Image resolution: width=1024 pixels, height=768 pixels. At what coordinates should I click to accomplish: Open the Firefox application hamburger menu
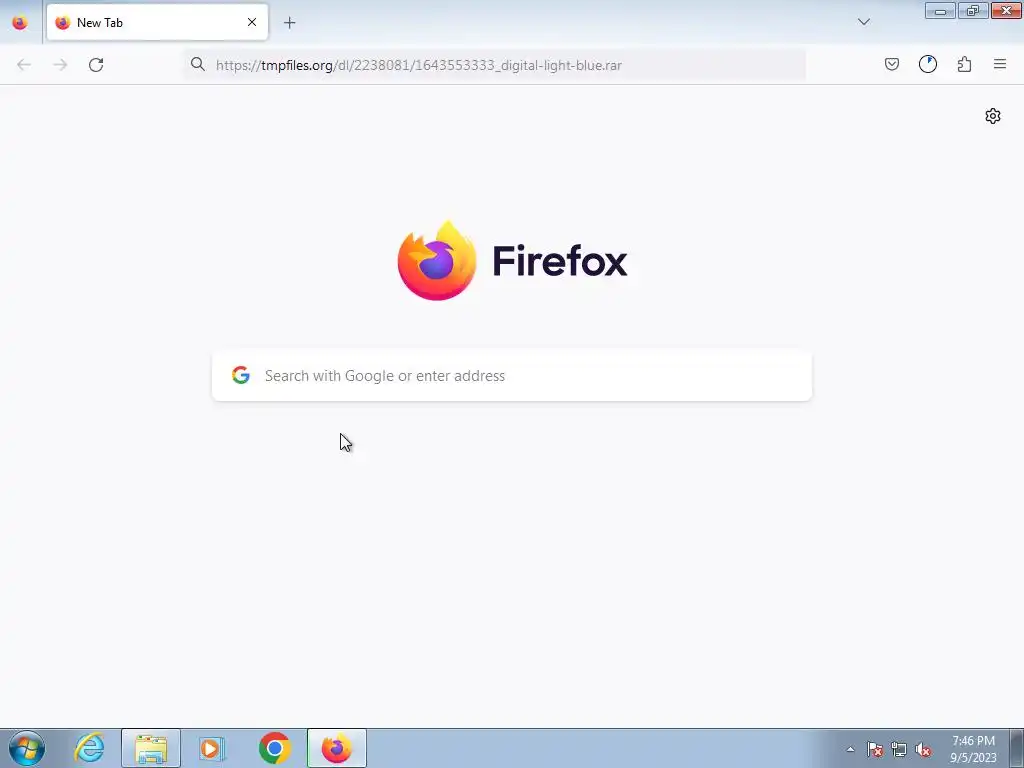[1000, 64]
